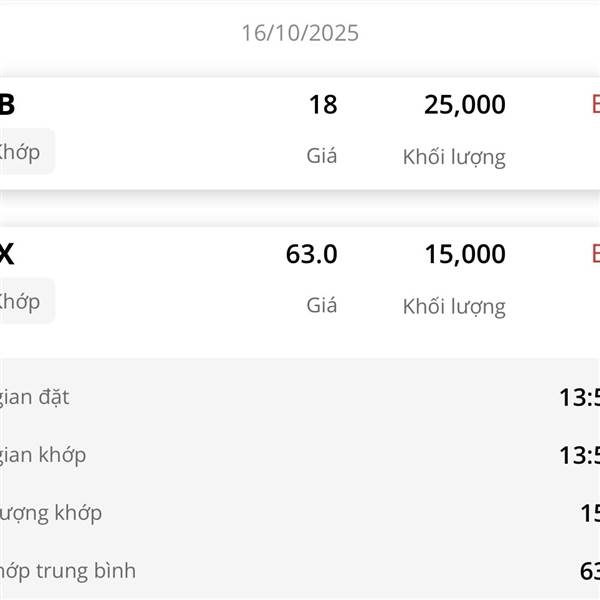
Task: Click the red text beside 25,000 volume
Action: point(595,104)
